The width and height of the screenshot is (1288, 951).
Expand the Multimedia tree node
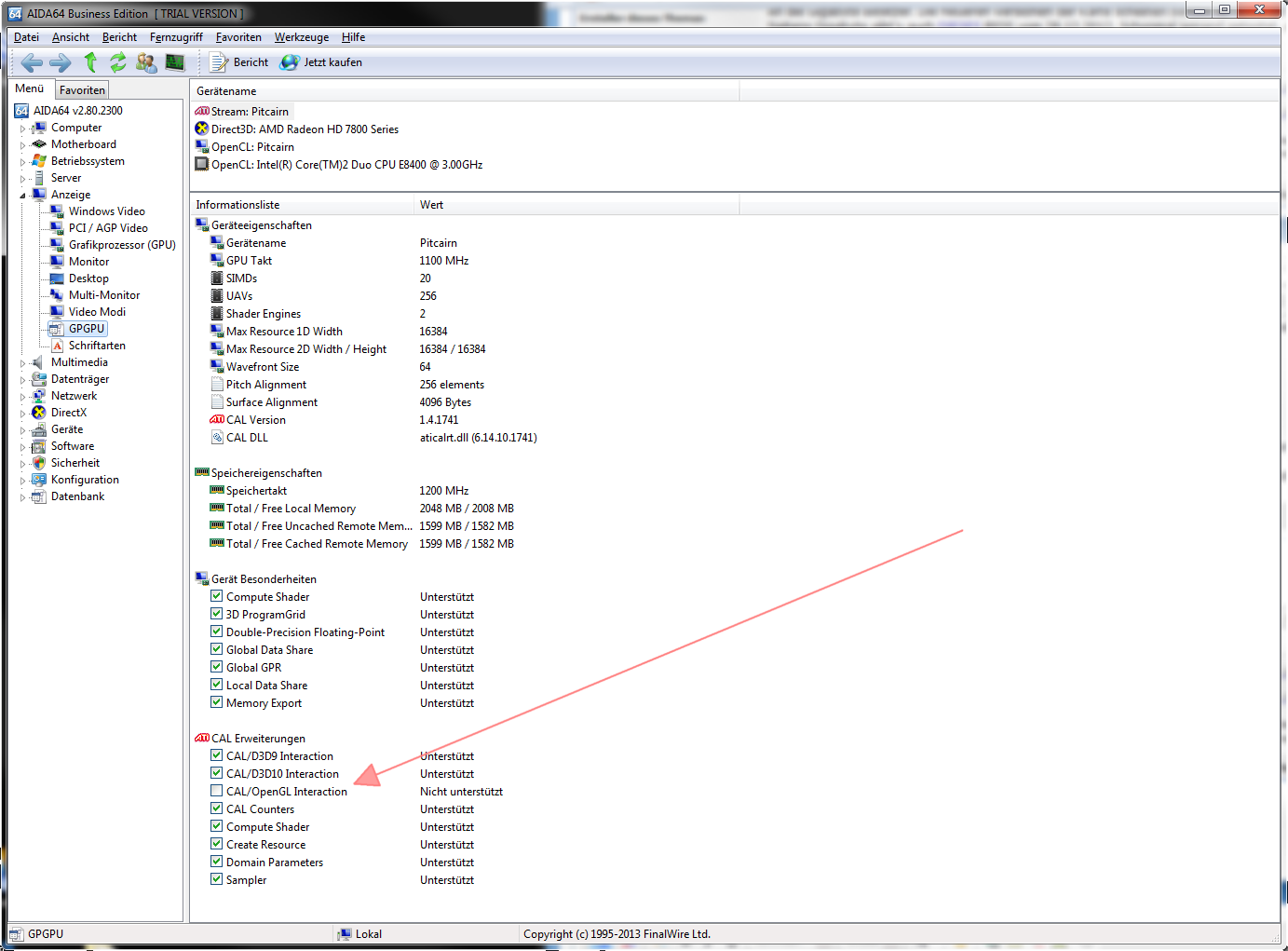coord(23,363)
